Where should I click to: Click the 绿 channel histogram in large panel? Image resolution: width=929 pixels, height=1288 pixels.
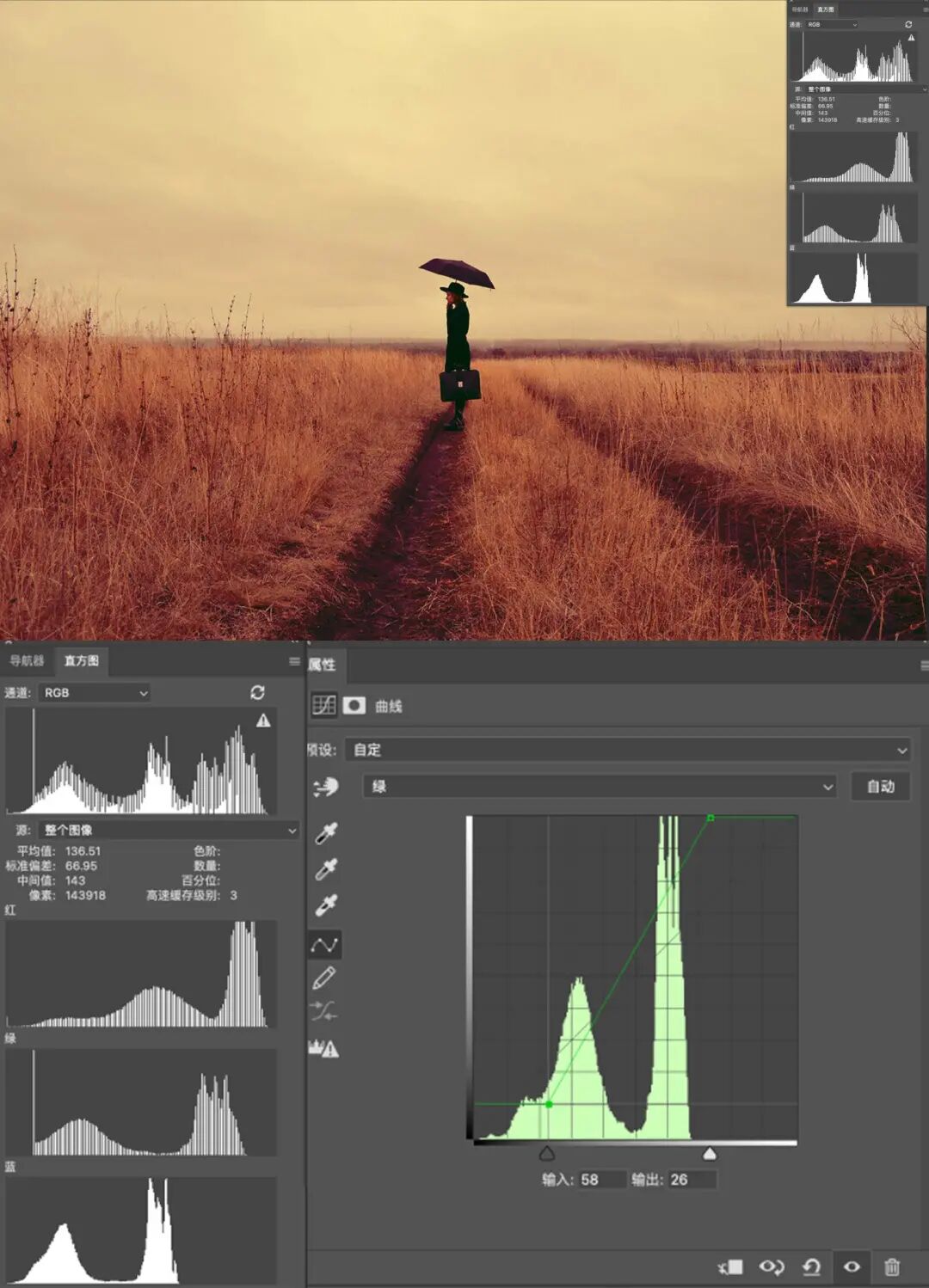pyautogui.click(x=141, y=1102)
